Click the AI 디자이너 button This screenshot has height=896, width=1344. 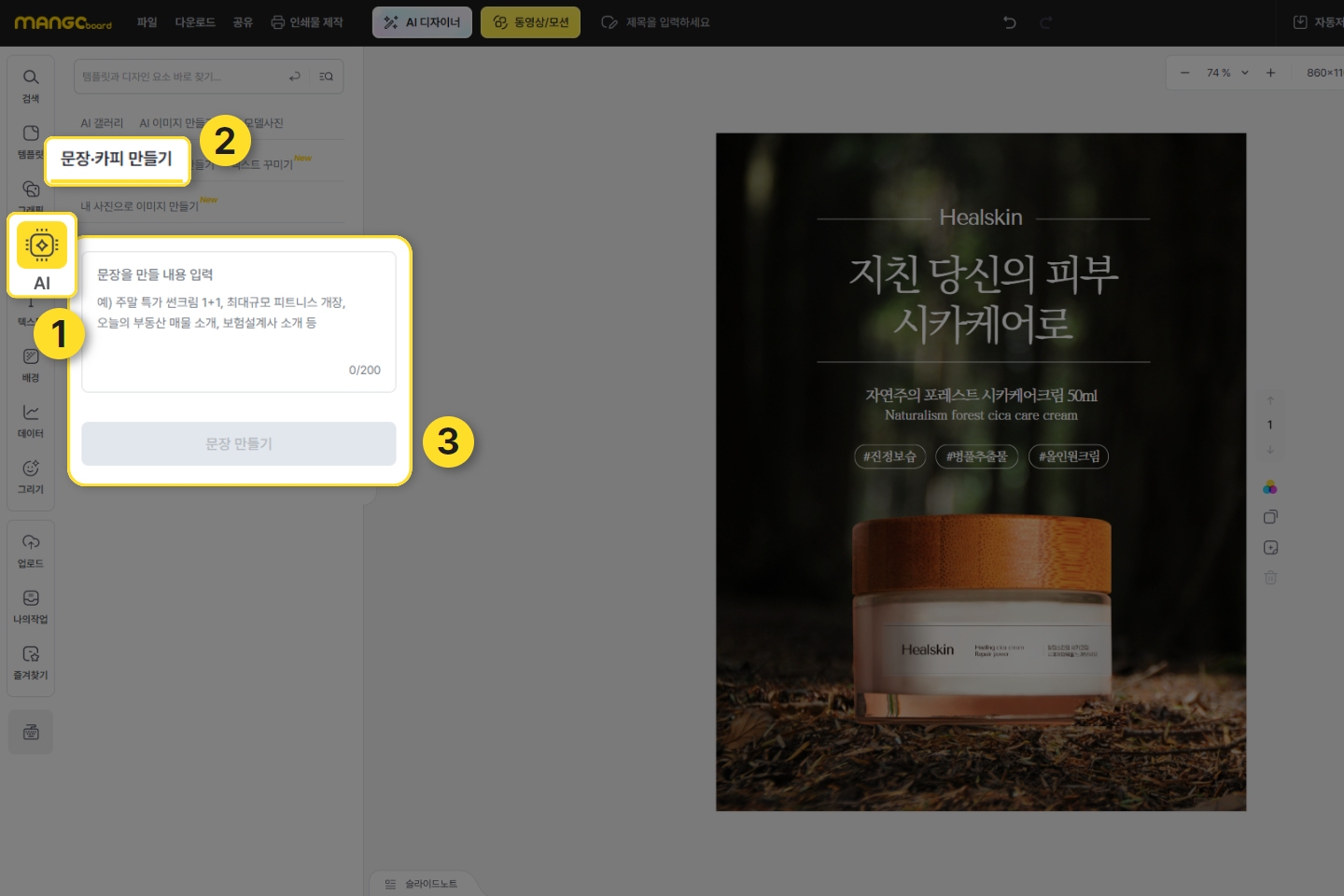pyautogui.click(x=422, y=22)
